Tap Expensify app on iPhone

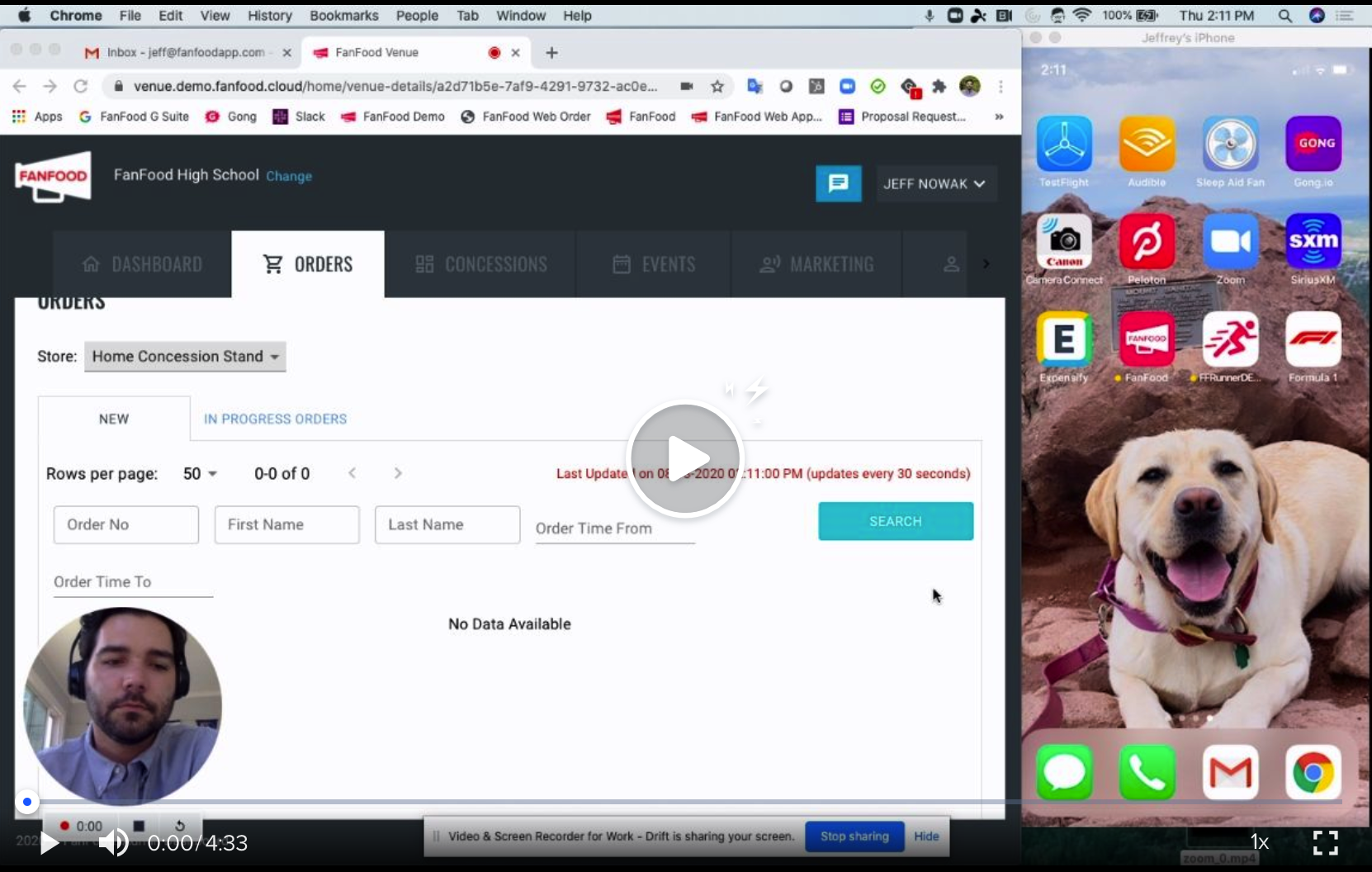tap(1064, 339)
